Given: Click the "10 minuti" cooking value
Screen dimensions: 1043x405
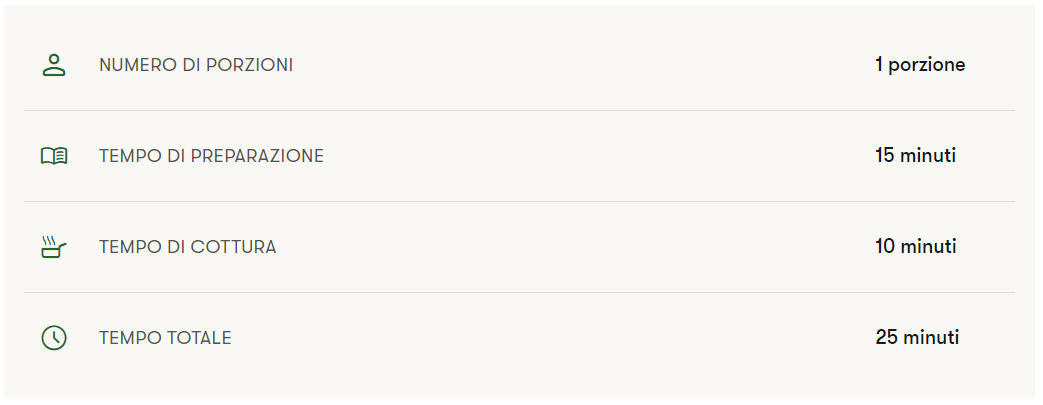Looking at the screenshot, I should 915,247.
